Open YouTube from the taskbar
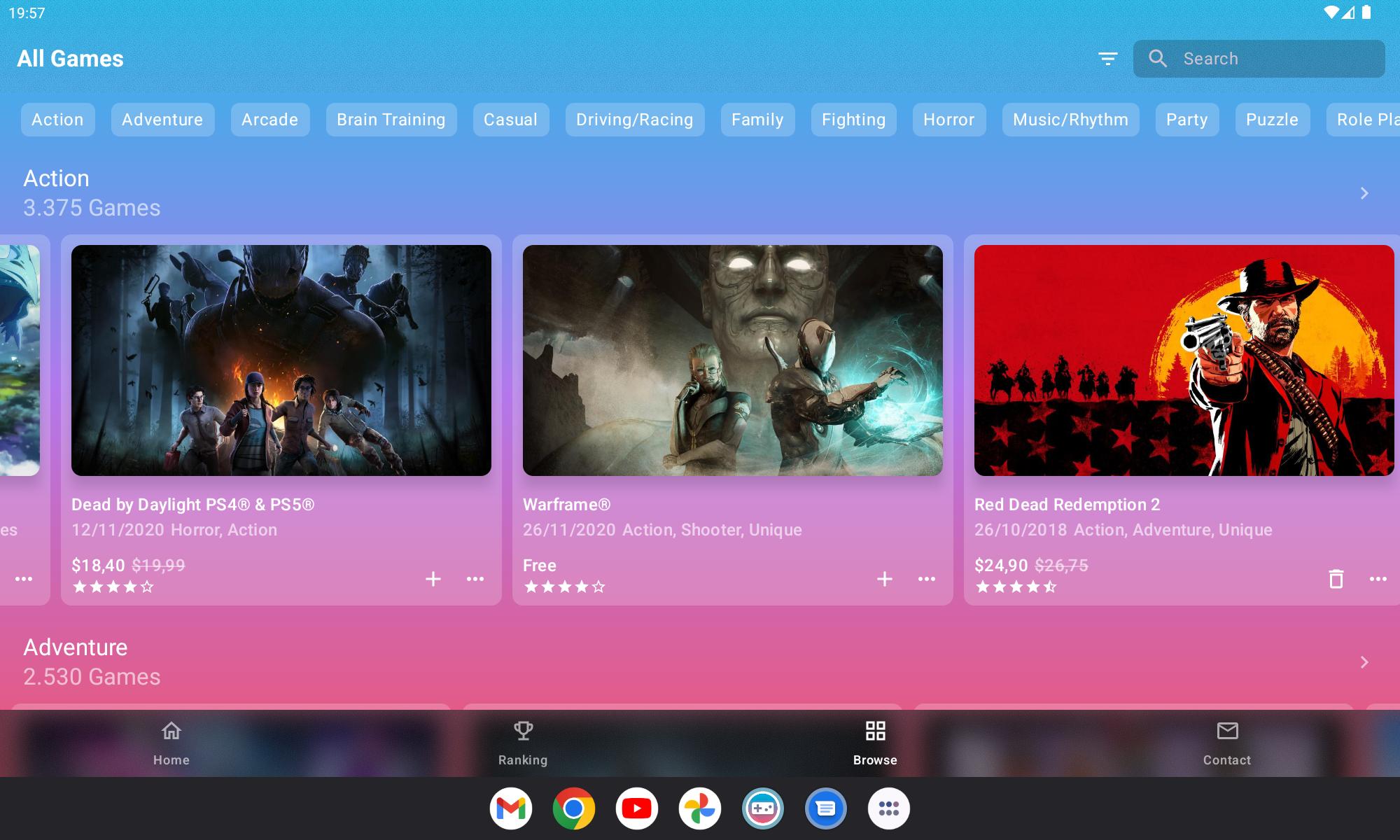This screenshot has width=1400, height=840. tap(637, 808)
